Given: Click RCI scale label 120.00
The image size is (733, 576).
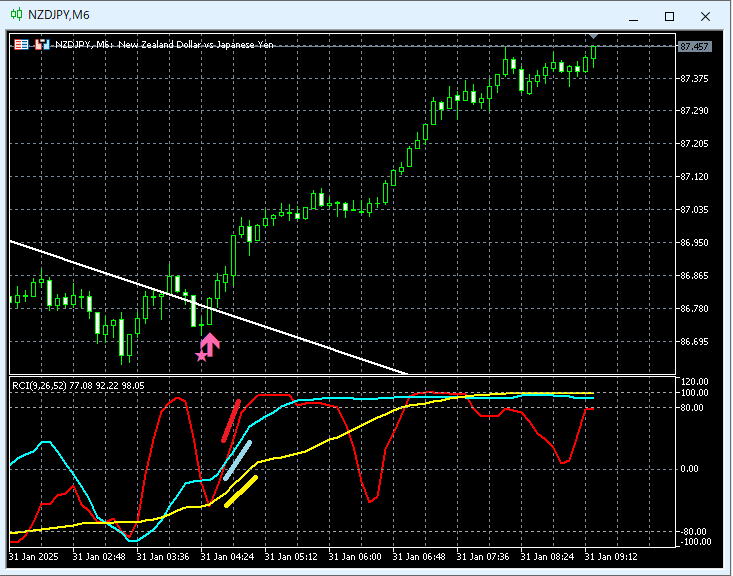Looking at the screenshot, I should click(x=694, y=382).
